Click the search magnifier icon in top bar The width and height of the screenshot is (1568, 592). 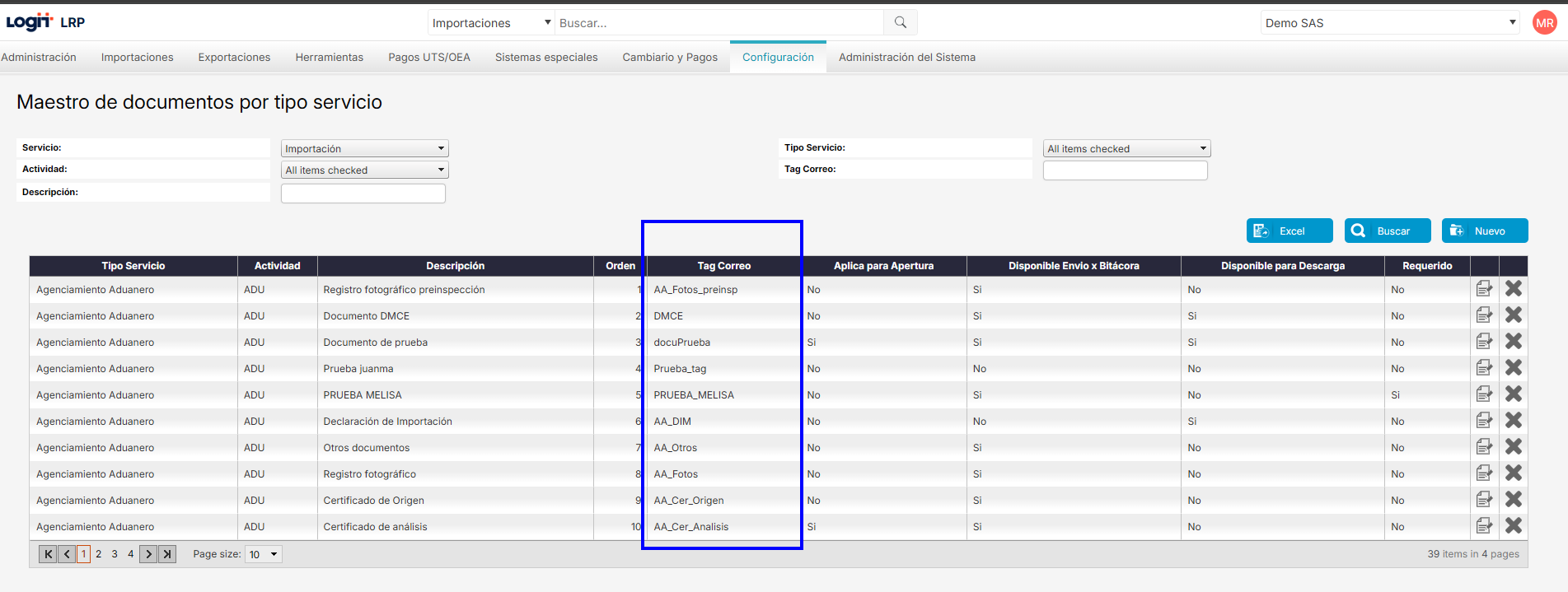point(900,23)
